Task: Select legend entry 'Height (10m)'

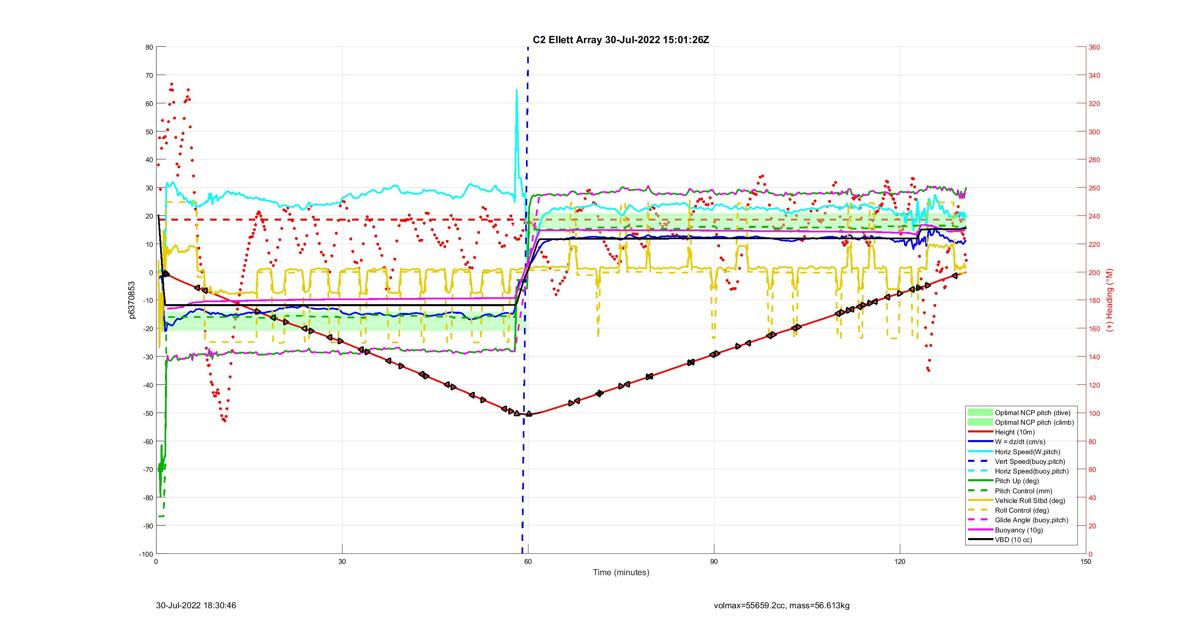Action: click(1015, 432)
